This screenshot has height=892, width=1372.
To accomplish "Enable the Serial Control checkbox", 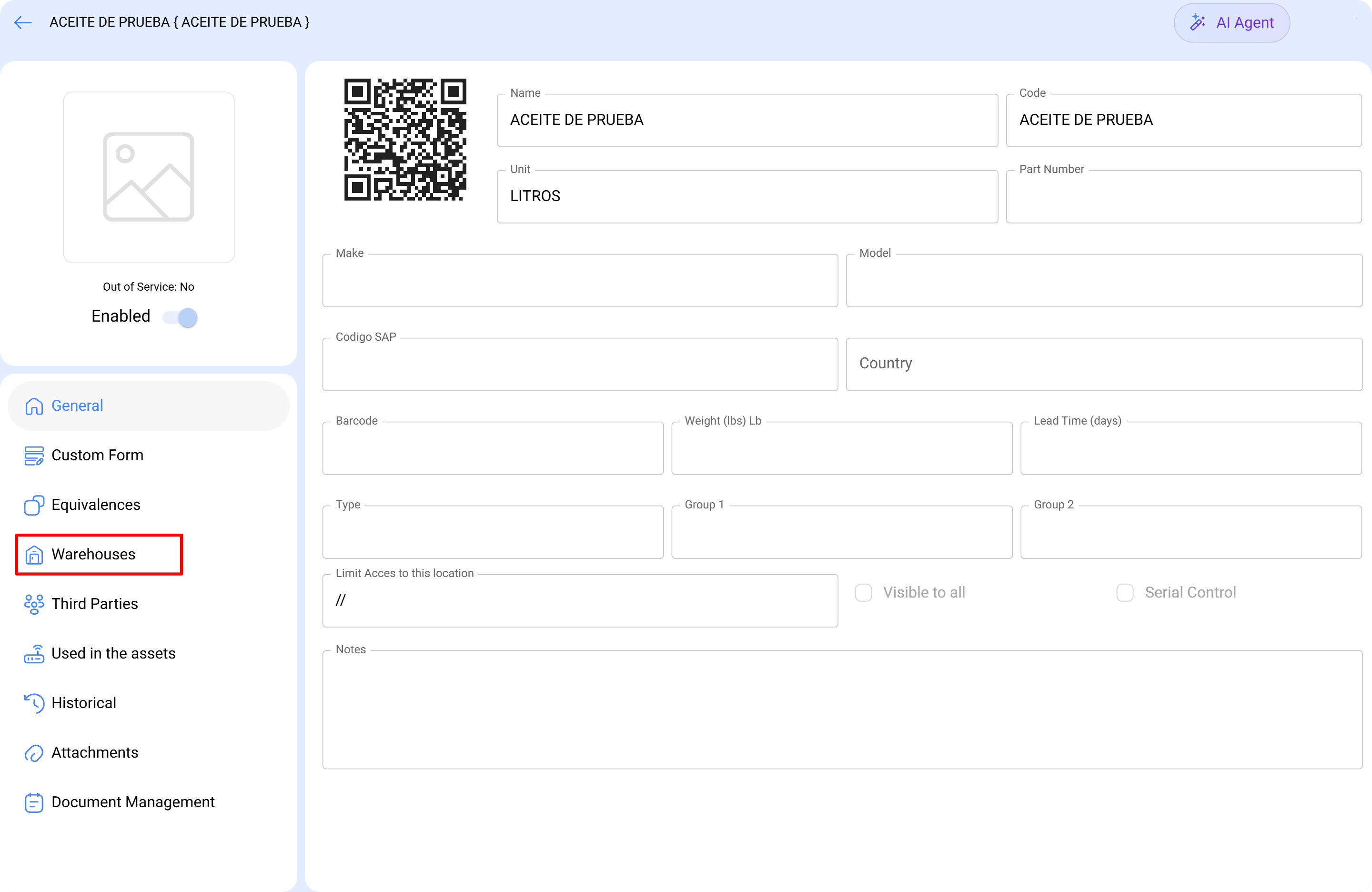I will (1124, 592).
